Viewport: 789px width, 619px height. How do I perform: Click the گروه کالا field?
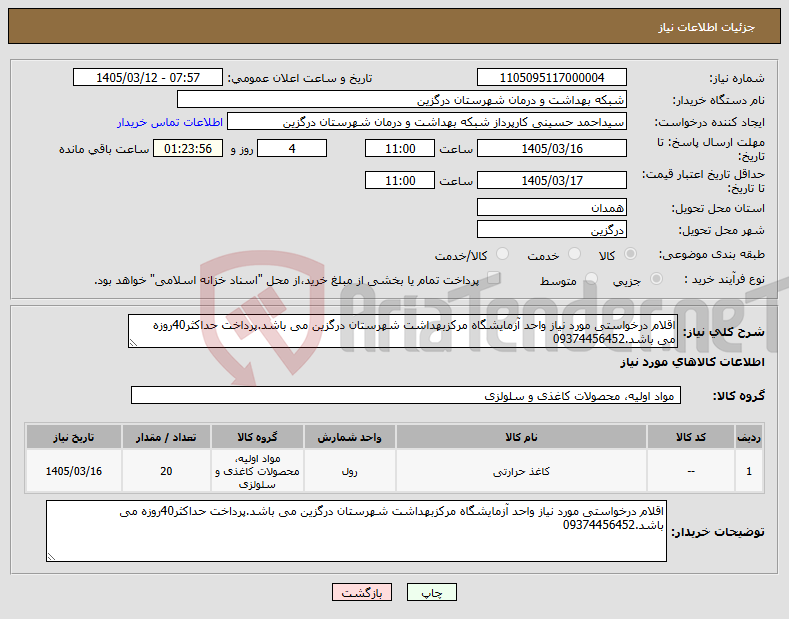406,396
